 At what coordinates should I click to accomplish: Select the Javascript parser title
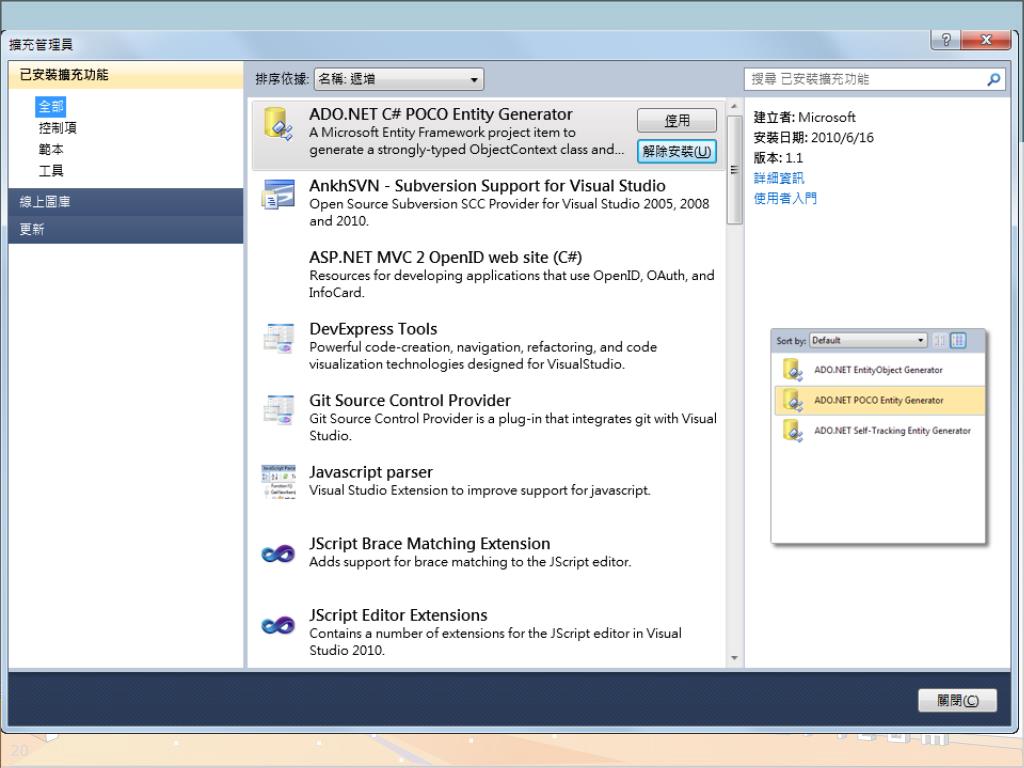371,472
